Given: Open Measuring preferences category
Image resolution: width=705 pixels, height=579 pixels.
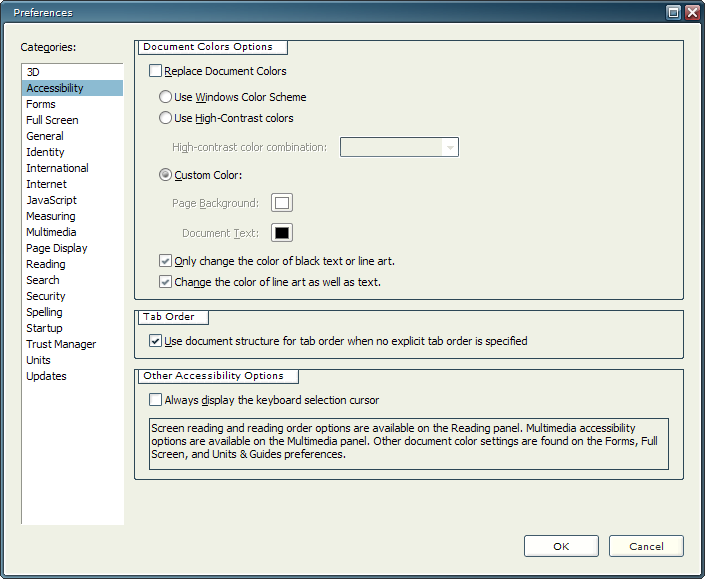Looking at the screenshot, I should (x=72, y=216).
